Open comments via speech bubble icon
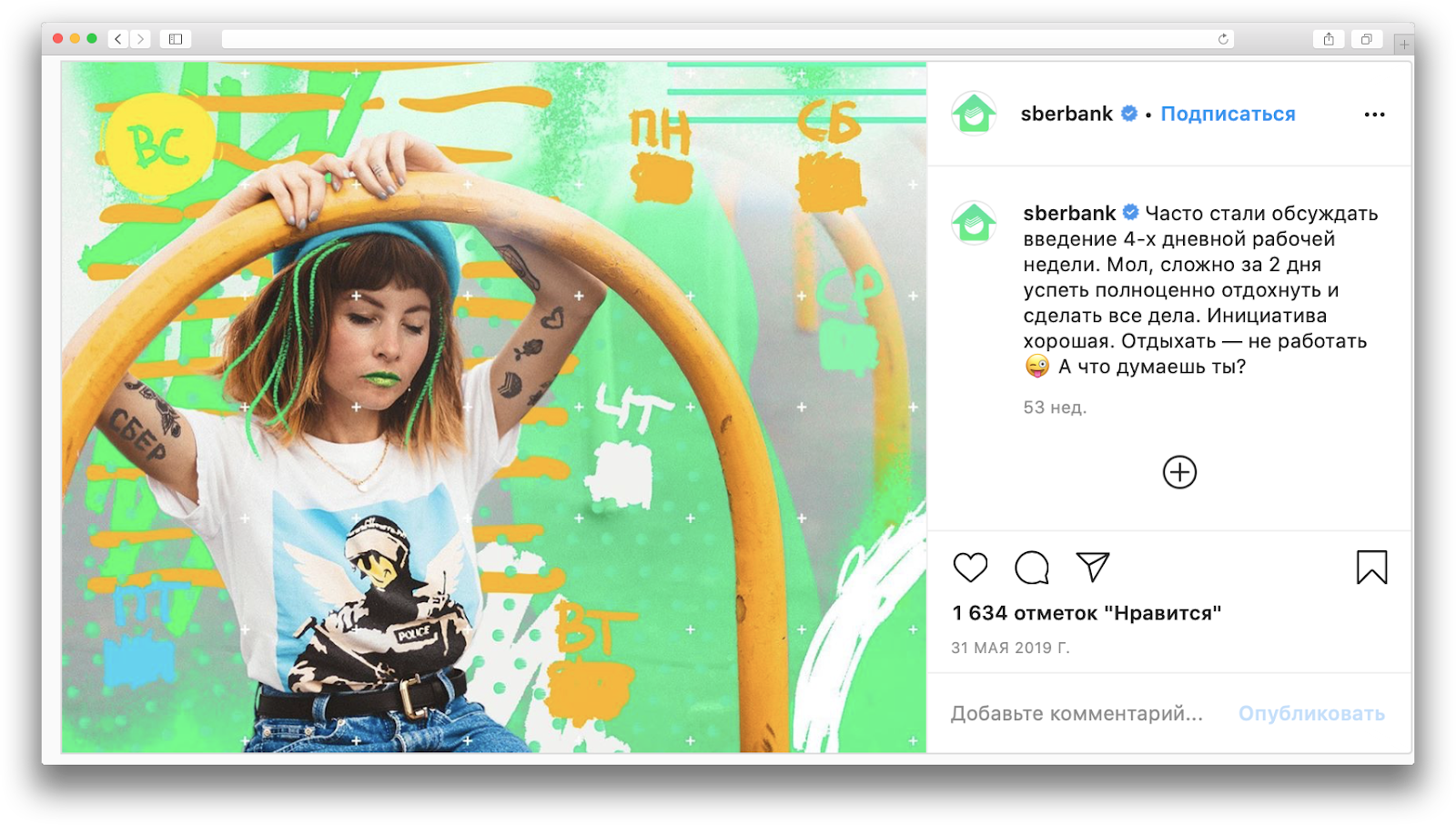The height and width of the screenshot is (825, 1456). pos(1032,568)
